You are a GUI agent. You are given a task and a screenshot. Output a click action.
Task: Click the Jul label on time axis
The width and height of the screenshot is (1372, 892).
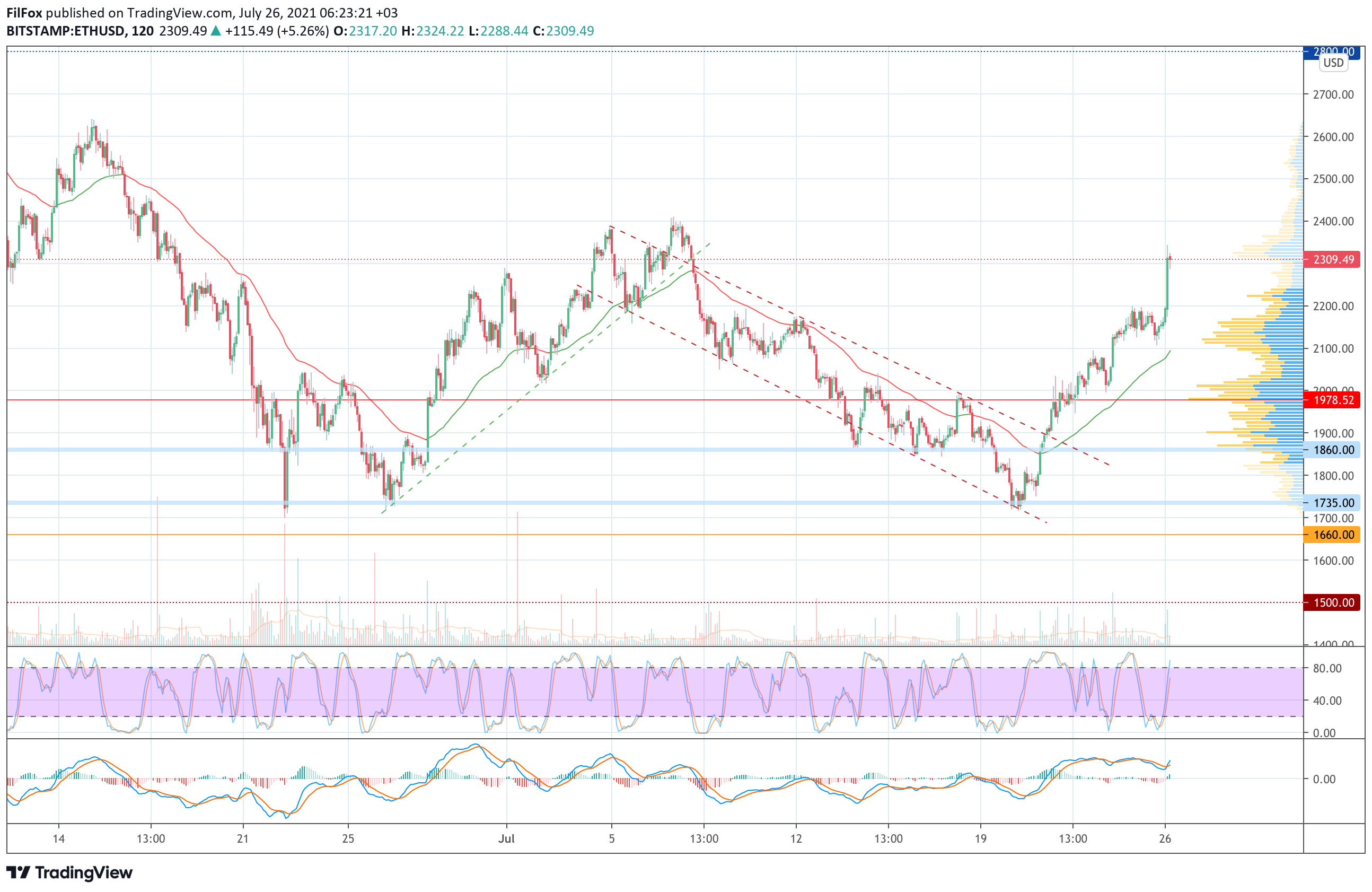tap(506, 838)
